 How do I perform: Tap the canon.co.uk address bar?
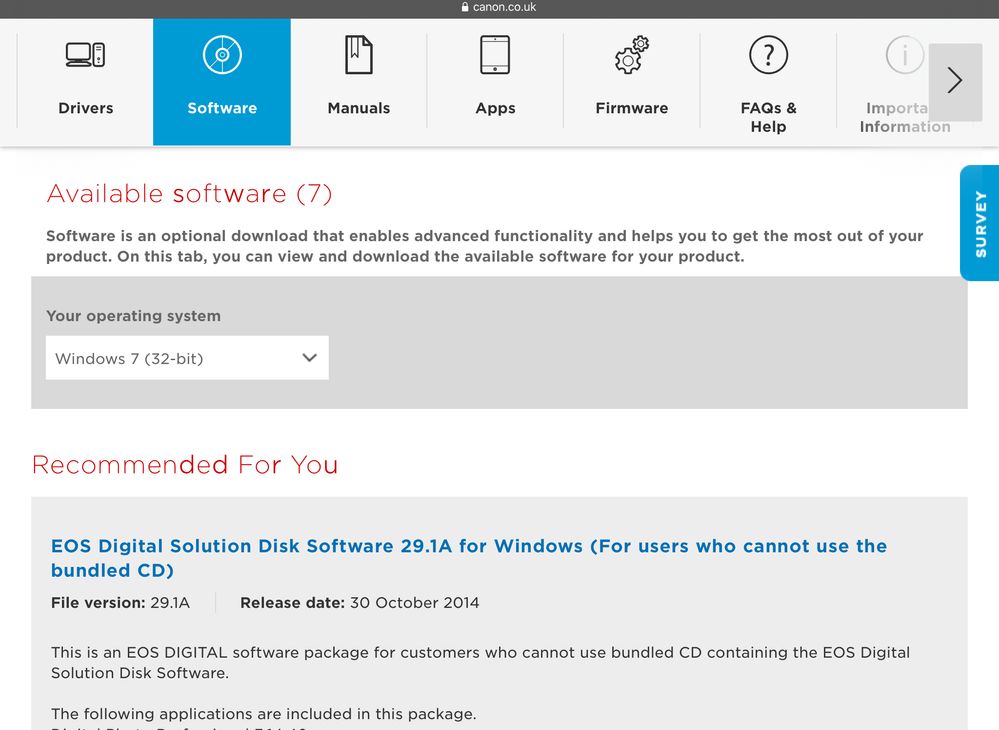click(x=504, y=7)
